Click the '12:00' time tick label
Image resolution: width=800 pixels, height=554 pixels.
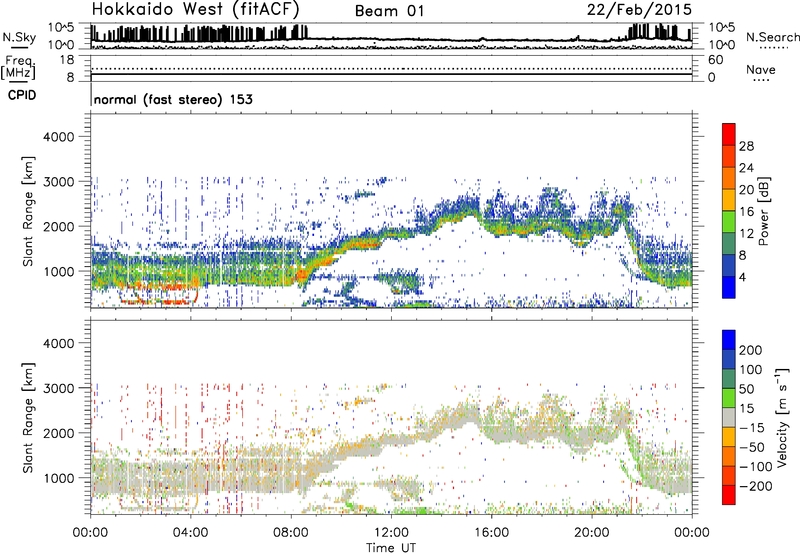pos(391,533)
